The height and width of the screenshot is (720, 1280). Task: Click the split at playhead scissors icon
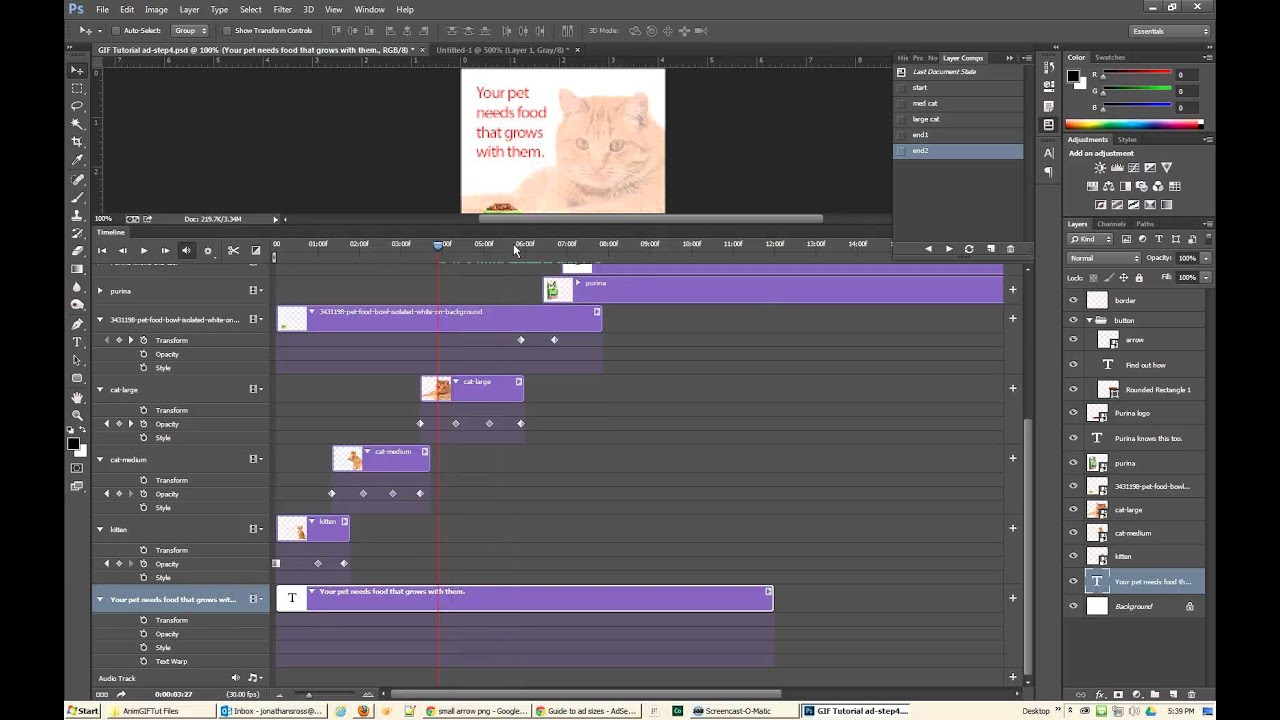tap(233, 251)
